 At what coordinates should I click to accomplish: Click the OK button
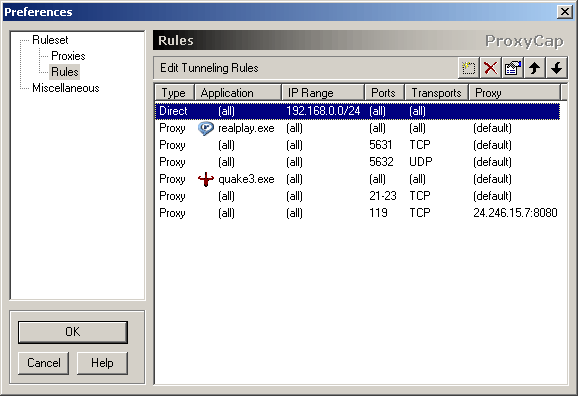[x=73, y=332]
